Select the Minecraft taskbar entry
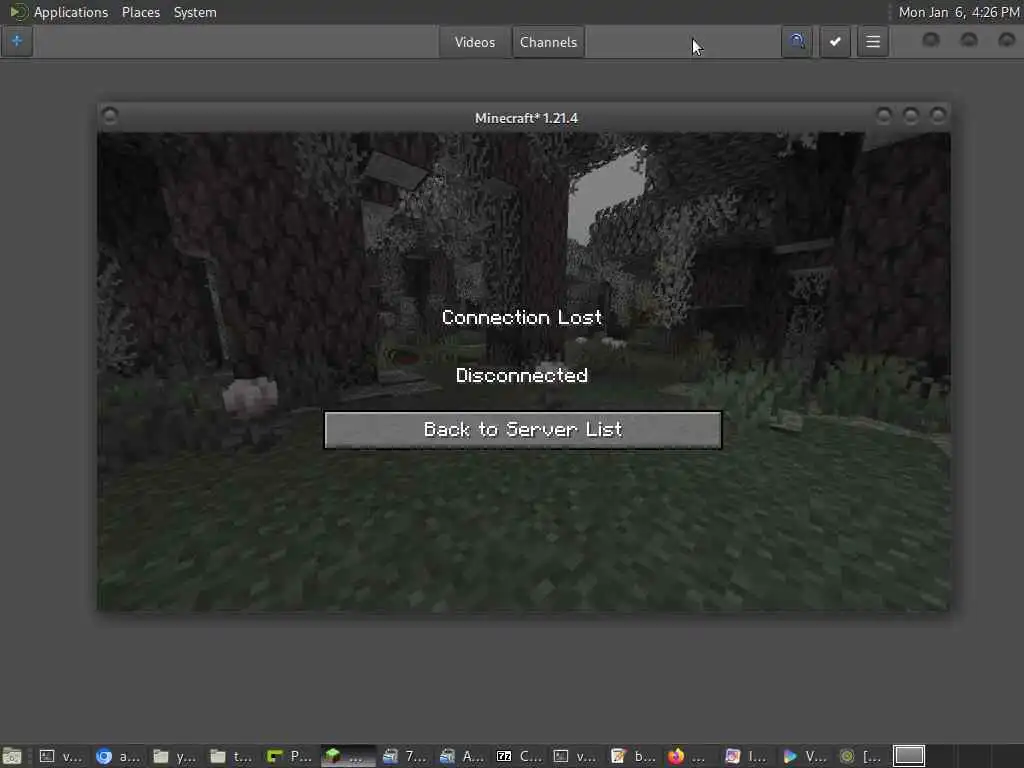The height and width of the screenshot is (768, 1024). pos(348,756)
